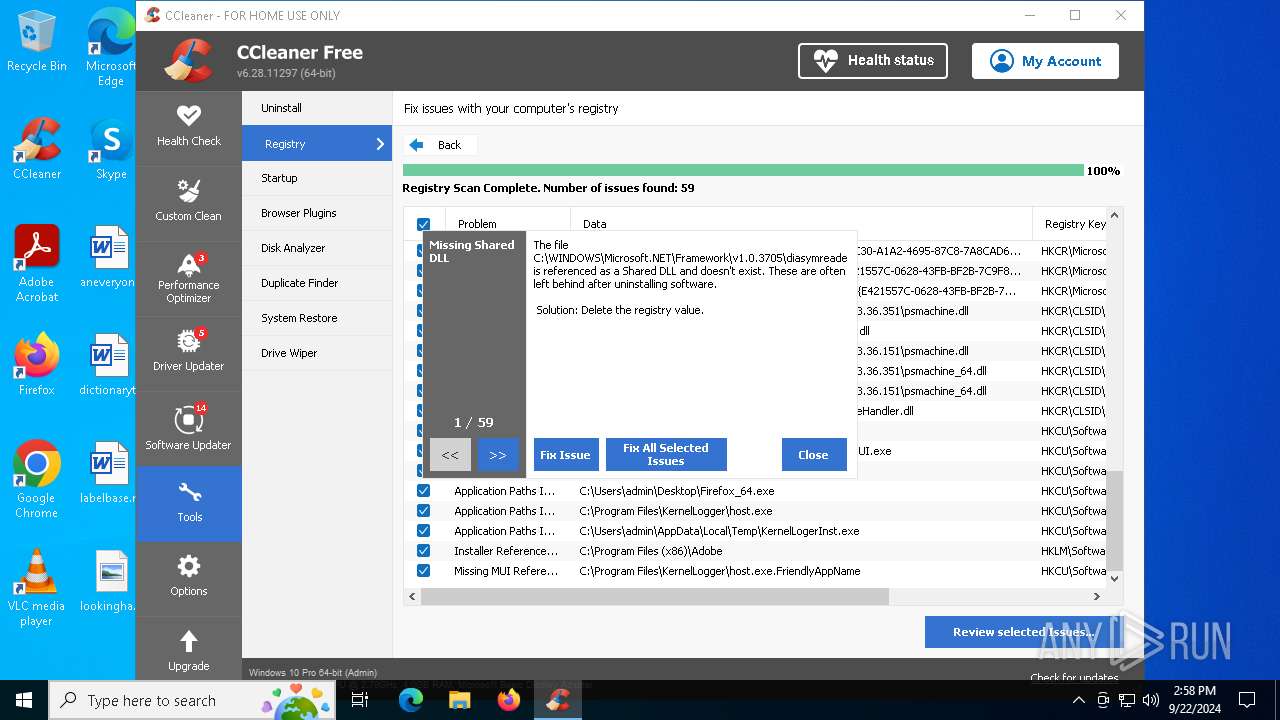Screen dimensions: 1280x720
Task: Open Disk Analyzer tool
Action: point(317,248)
